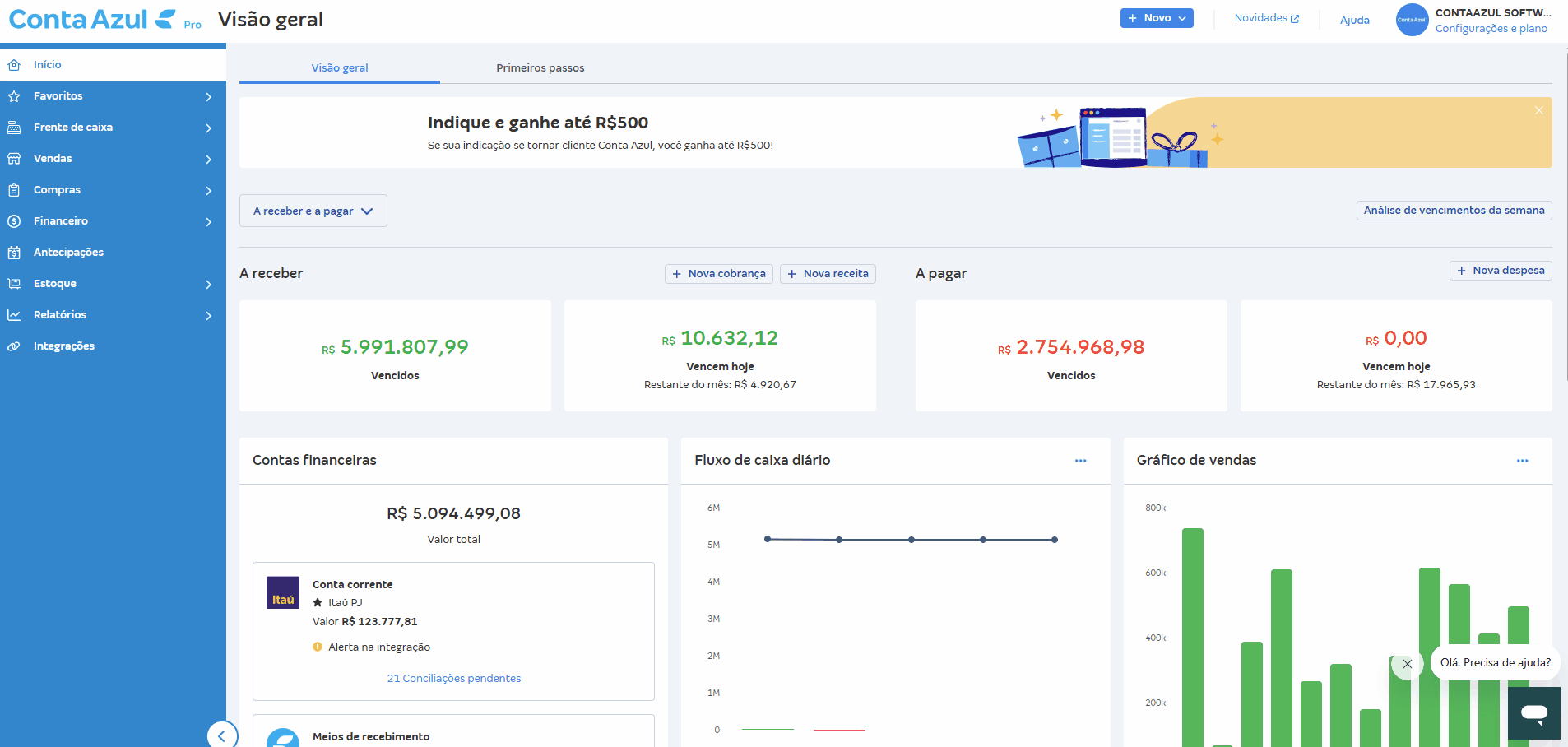
Task: Click 'Restante do mês: R$ 4.920,67' text
Action: click(720, 385)
